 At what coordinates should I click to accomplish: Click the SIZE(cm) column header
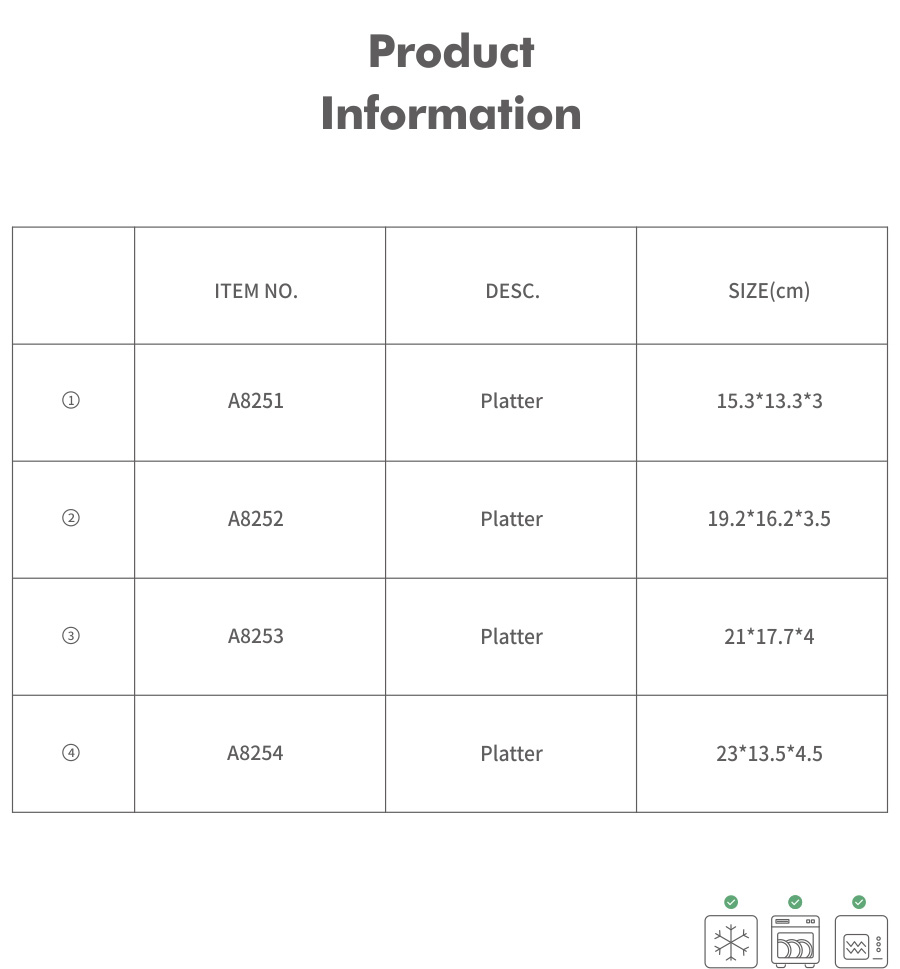tap(769, 292)
